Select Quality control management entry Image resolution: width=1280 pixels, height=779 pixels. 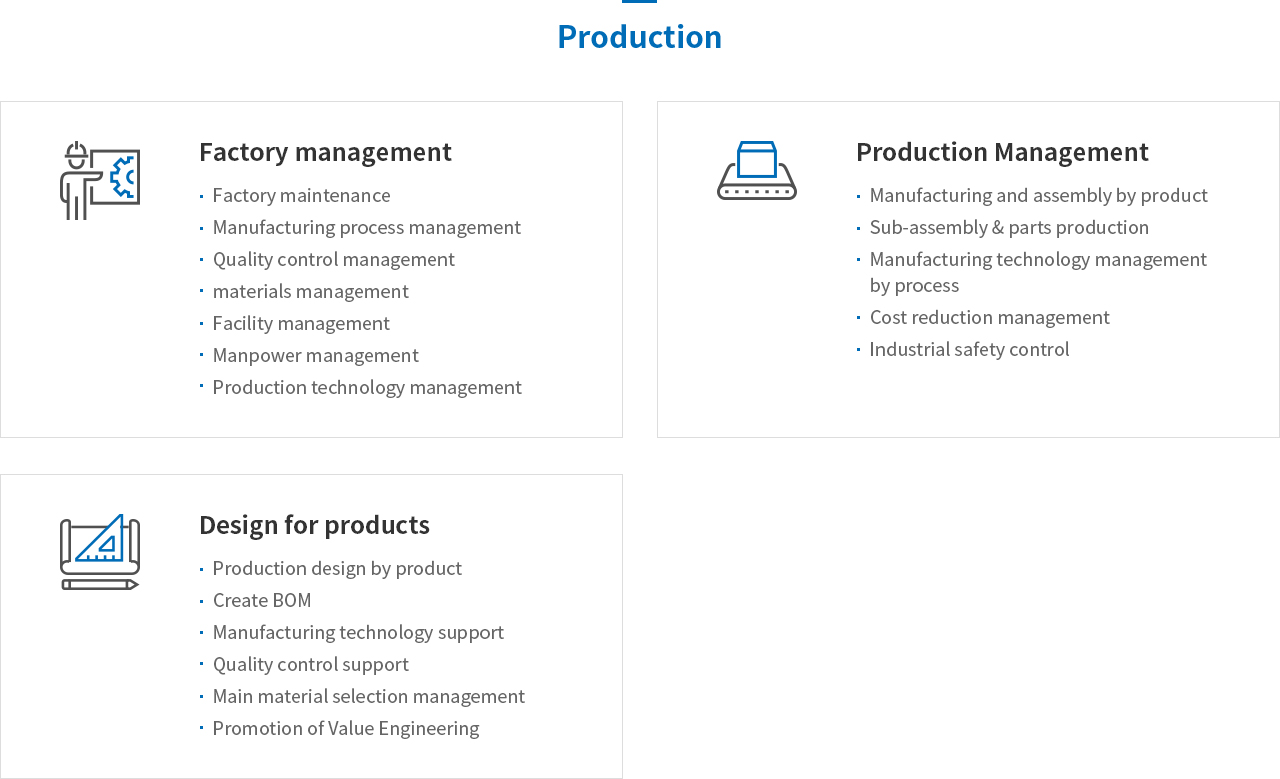(333, 259)
